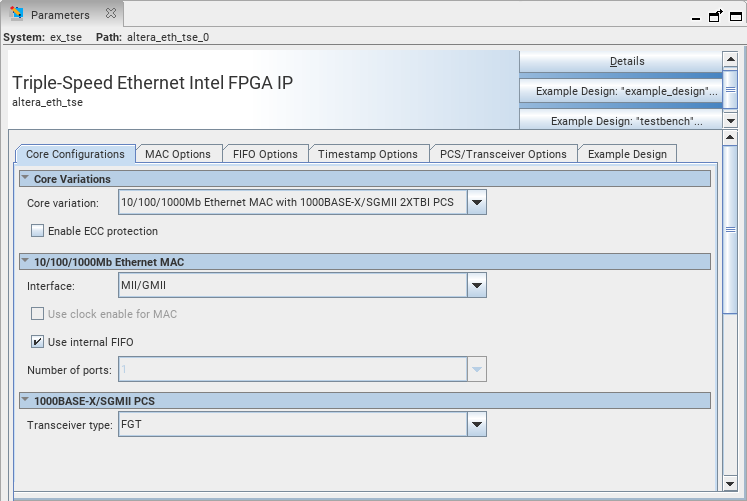
Task: Collapse the Core Variations section
Action: point(25,179)
